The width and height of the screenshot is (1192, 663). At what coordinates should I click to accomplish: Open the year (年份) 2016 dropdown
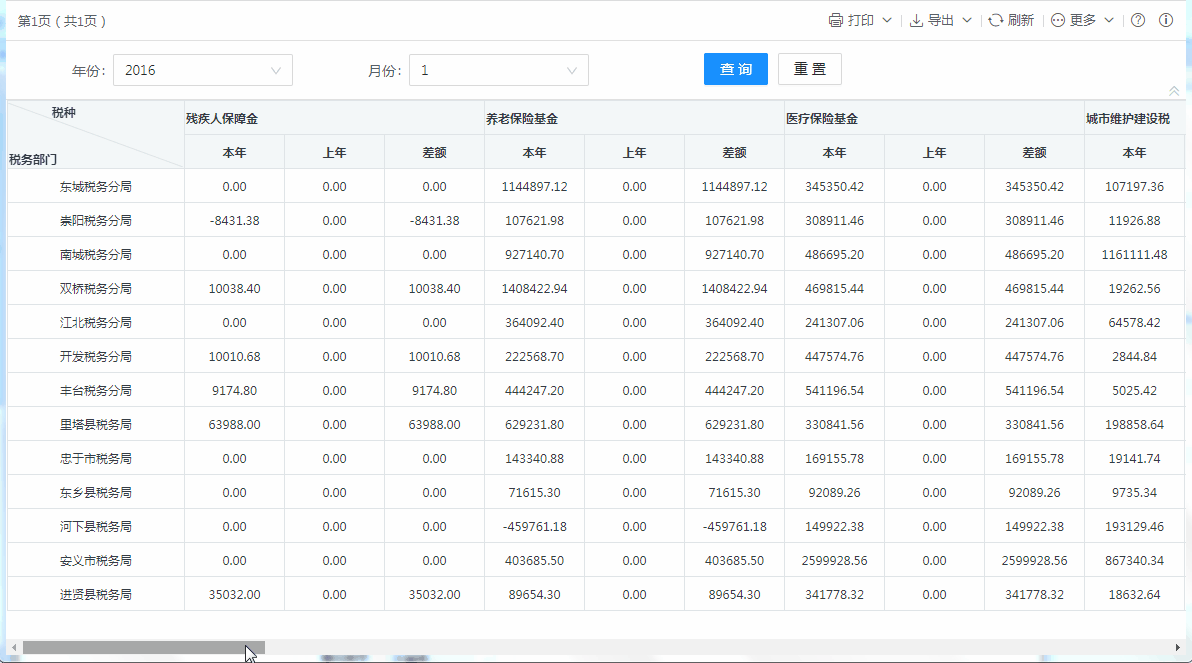(203, 70)
